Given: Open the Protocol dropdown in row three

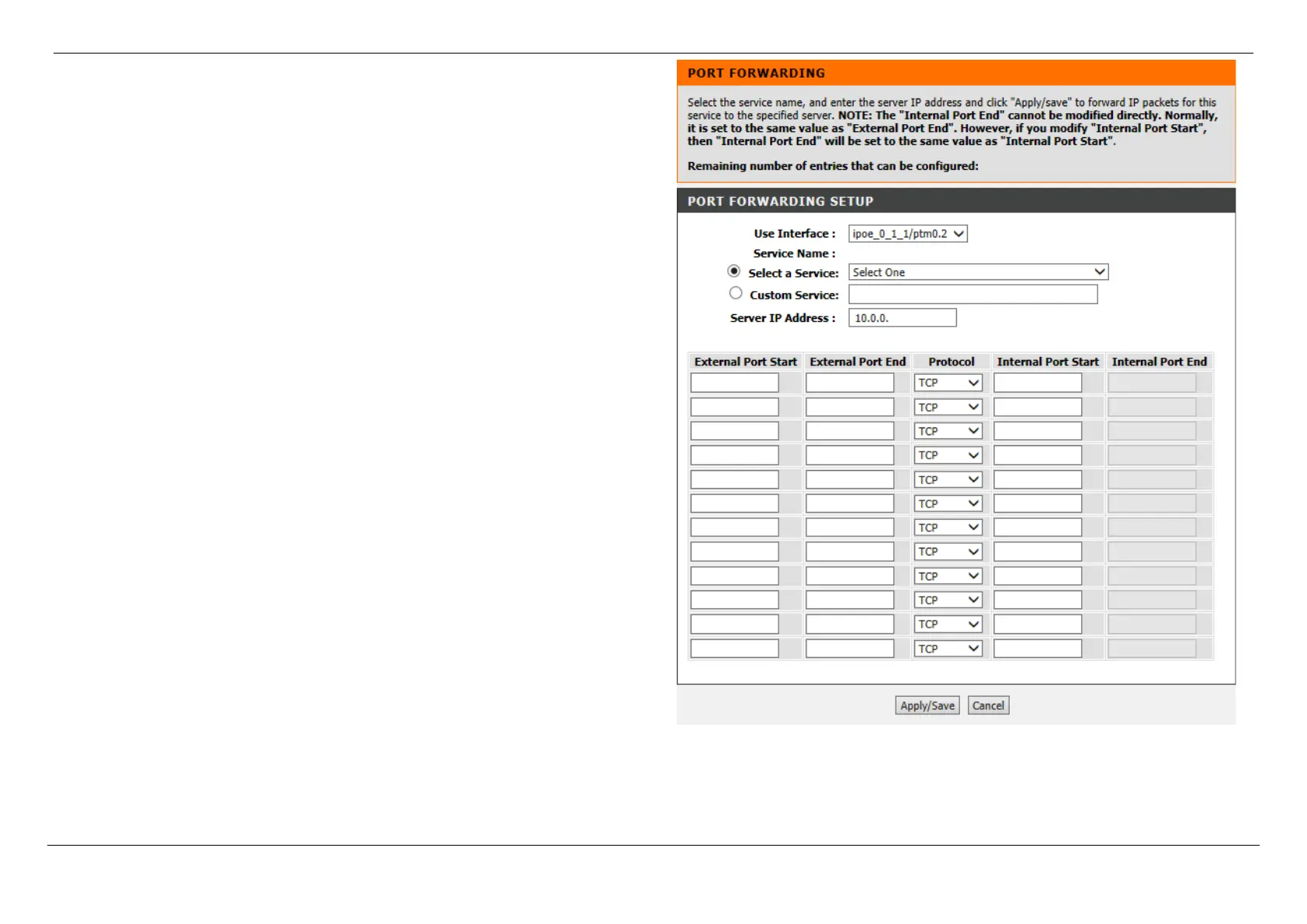Looking at the screenshot, I should coord(948,431).
